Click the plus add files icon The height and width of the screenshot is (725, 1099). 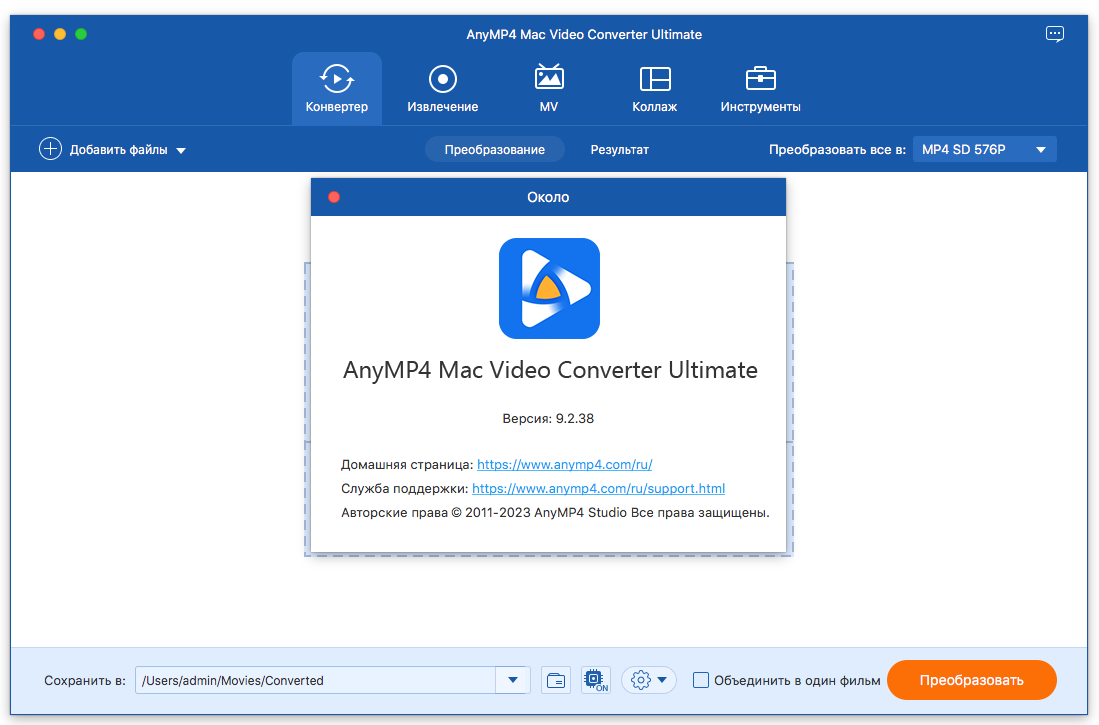[x=50, y=149]
